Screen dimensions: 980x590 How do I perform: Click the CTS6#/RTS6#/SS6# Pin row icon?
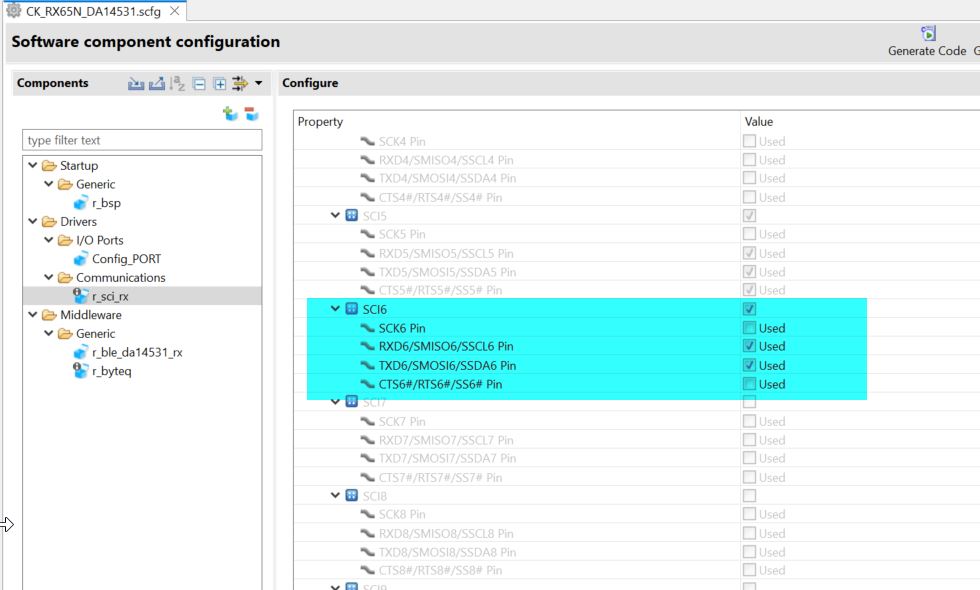pyautogui.click(x=368, y=384)
